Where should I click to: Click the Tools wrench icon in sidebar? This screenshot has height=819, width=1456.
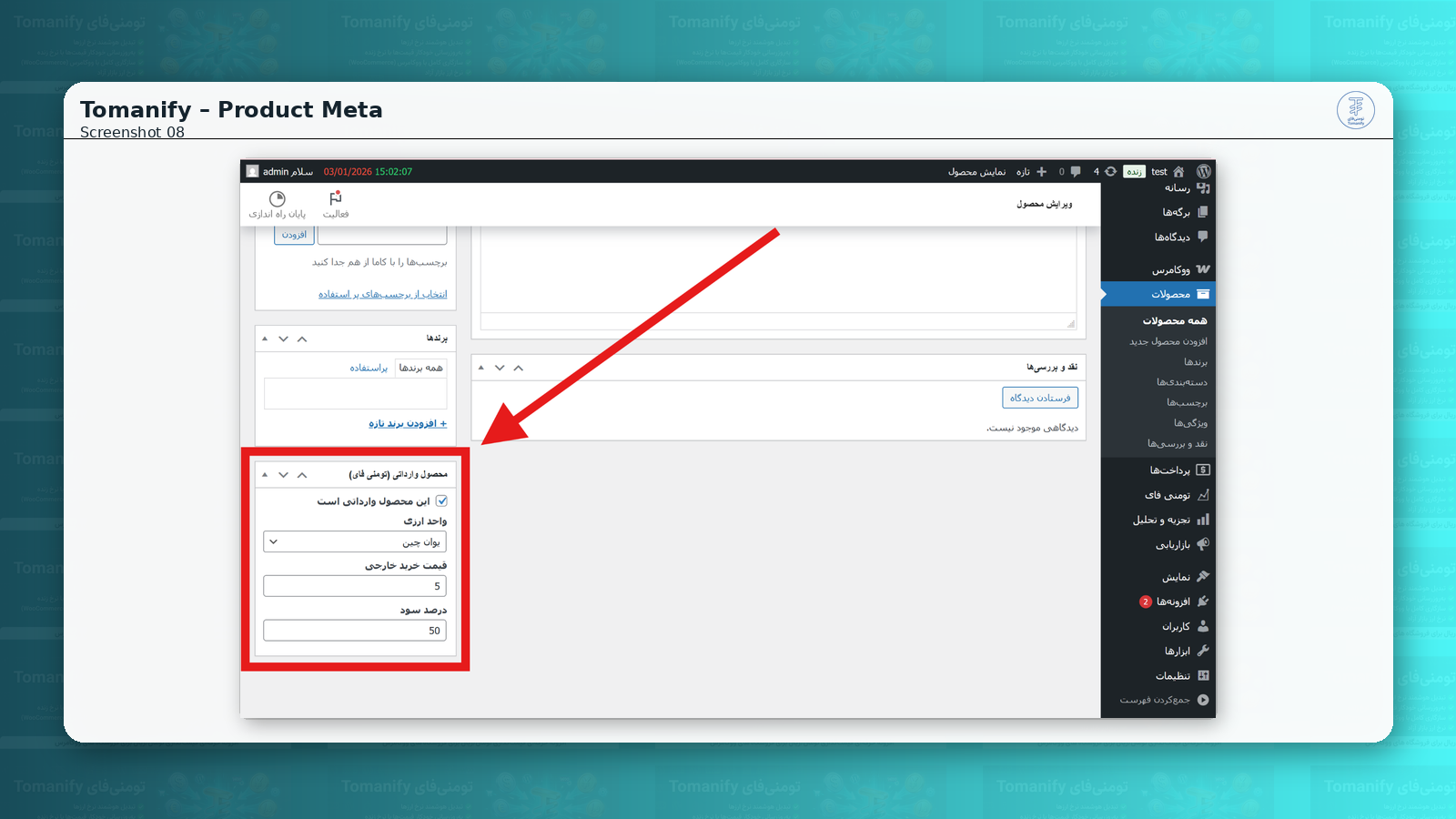click(1203, 651)
